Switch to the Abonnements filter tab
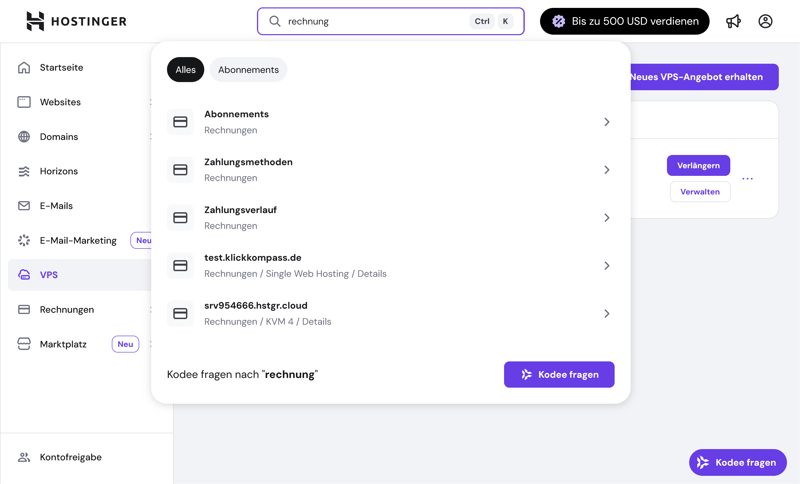Viewport: 800px width, 484px height. pyautogui.click(x=248, y=70)
